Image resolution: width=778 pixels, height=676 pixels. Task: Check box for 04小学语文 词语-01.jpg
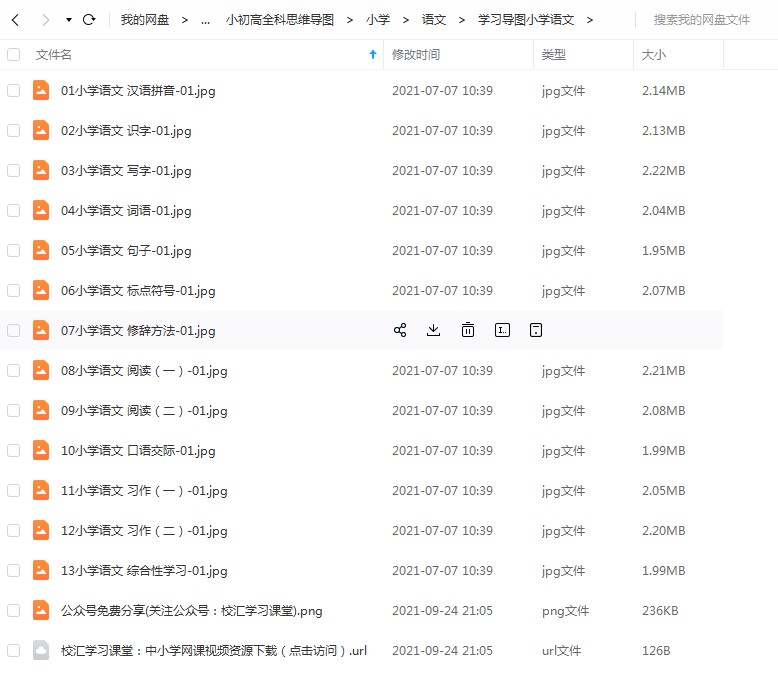click(14, 210)
